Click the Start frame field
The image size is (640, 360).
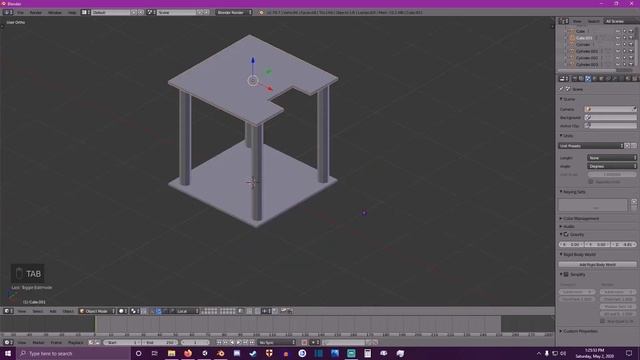122,342
